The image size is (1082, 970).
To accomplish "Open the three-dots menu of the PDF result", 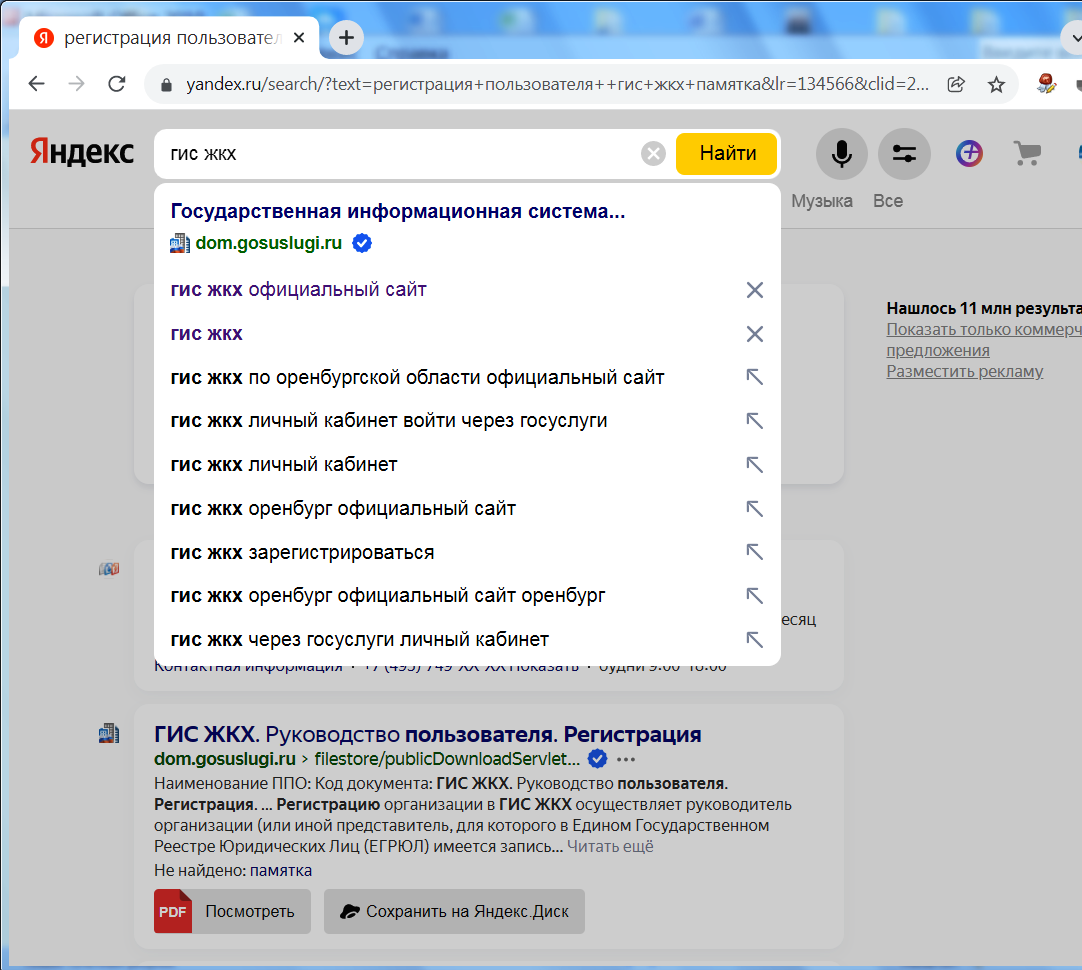I will coord(626,760).
